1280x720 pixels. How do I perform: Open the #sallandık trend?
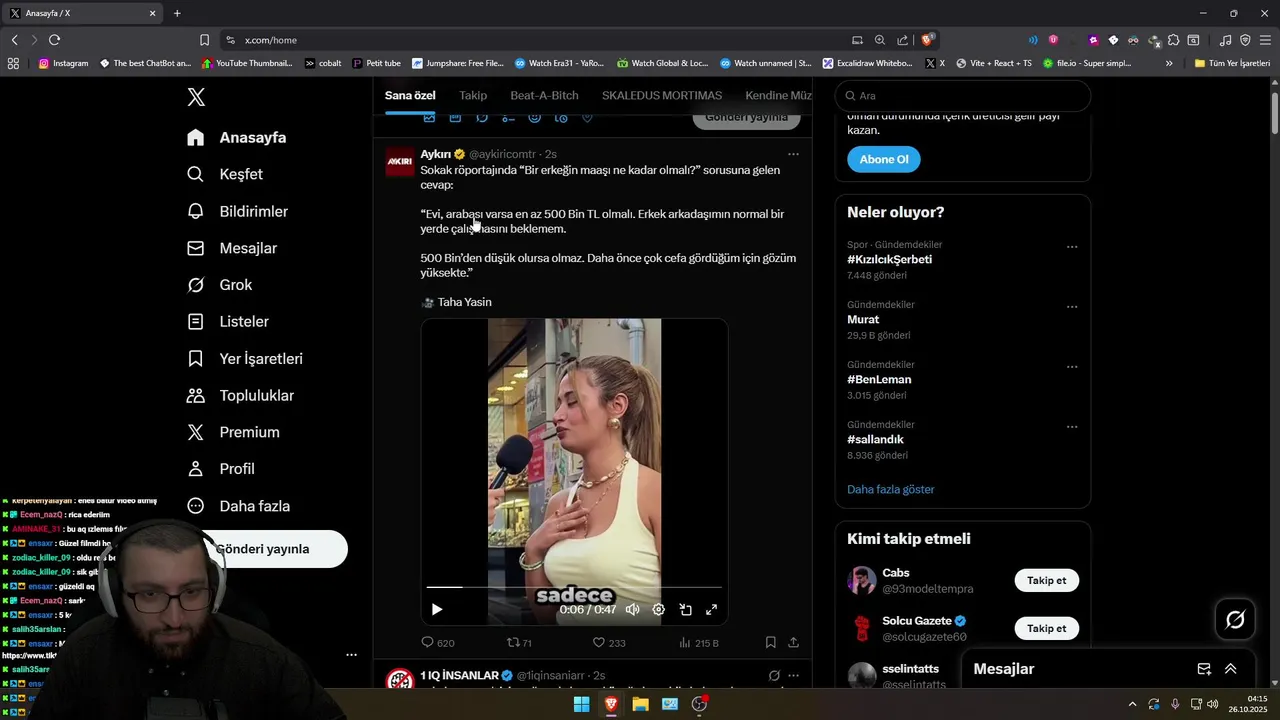pyautogui.click(x=875, y=439)
